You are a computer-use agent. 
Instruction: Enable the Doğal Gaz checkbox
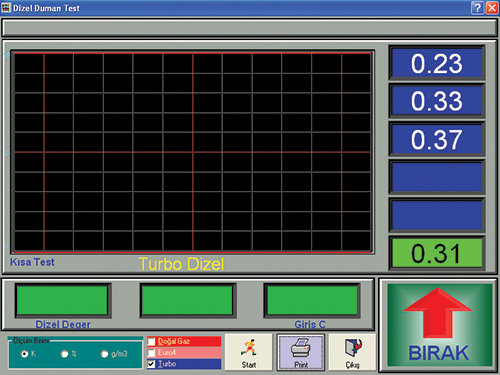pos(151,342)
